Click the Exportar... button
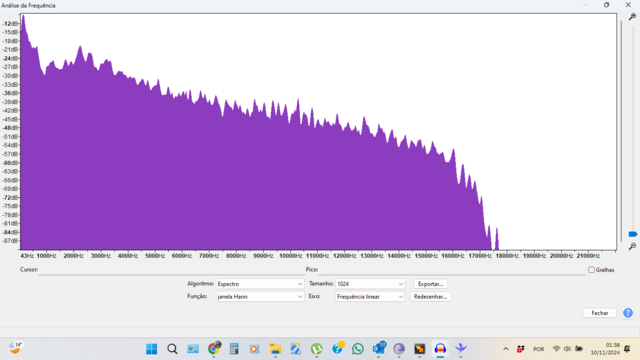Image resolution: width=640 pixels, height=360 pixels. click(430, 284)
